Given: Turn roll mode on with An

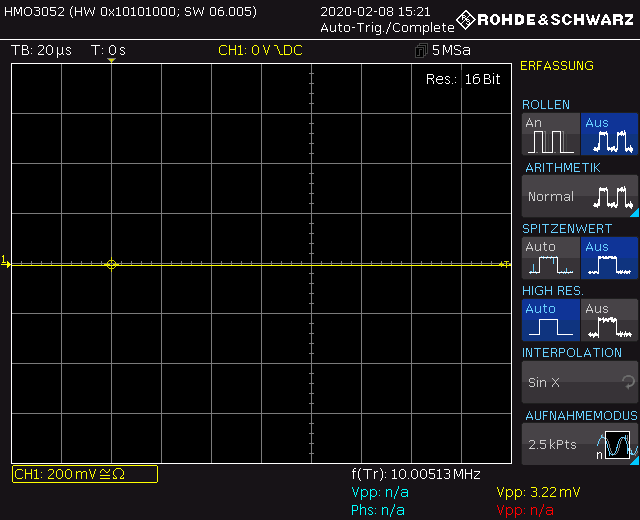Looking at the screenshot, I should [x=550, y=134].
